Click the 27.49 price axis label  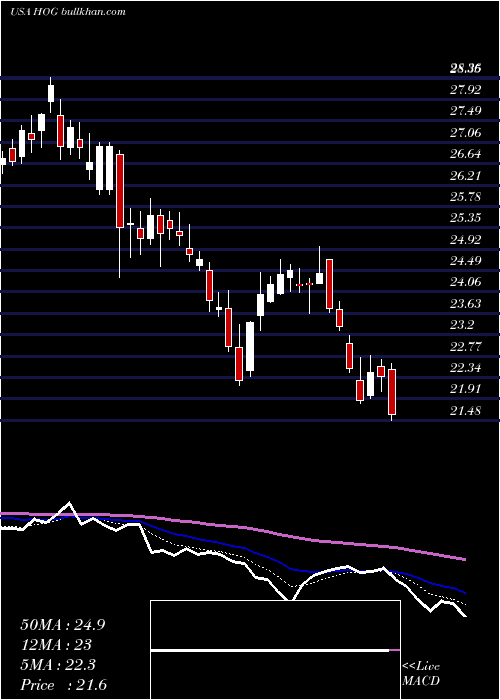[x=466, y=111]
